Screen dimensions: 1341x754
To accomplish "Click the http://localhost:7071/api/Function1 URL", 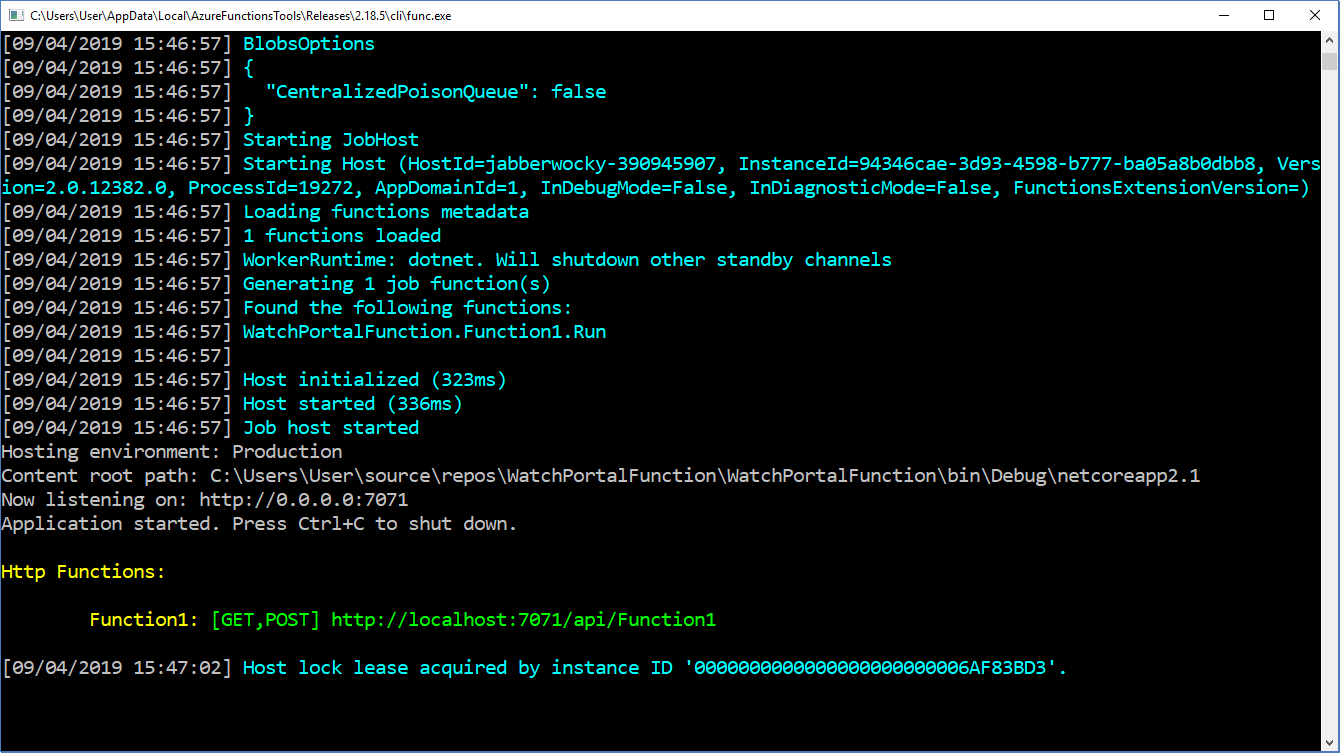I will tap(523, 619).
